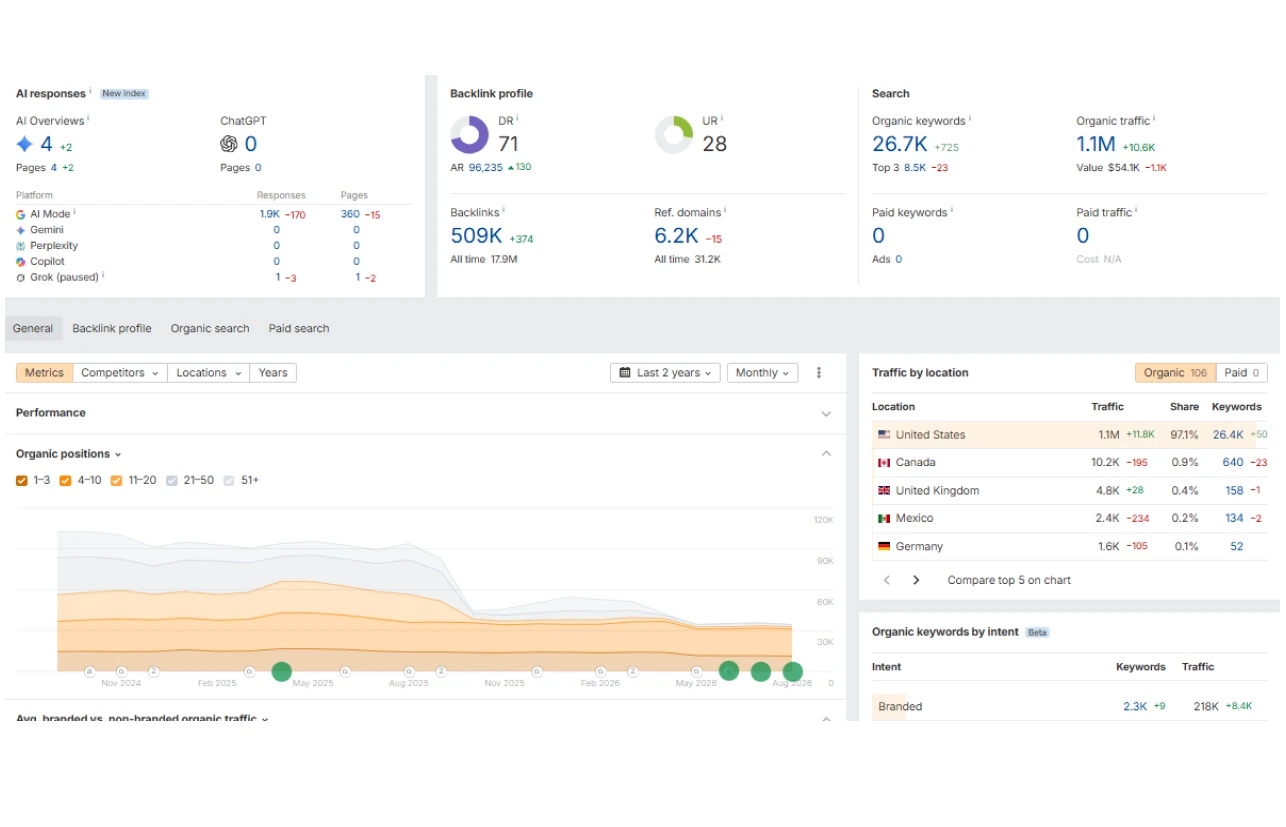Click the Grok platform icon
The image size is (1286, 827).
[21, 278]
